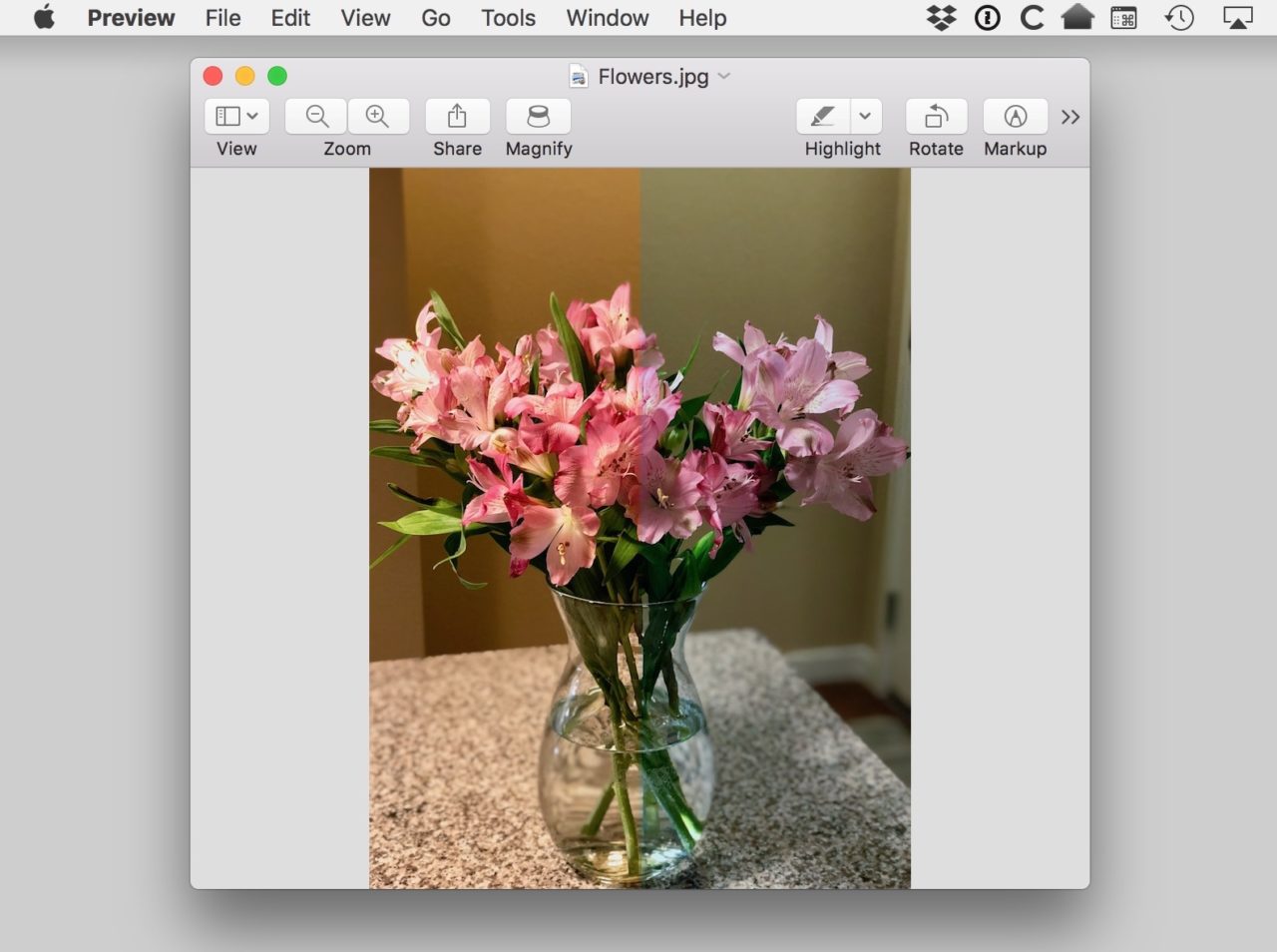
Task: Show the Markup toolbar
Action: click(x=1015, y=117)
